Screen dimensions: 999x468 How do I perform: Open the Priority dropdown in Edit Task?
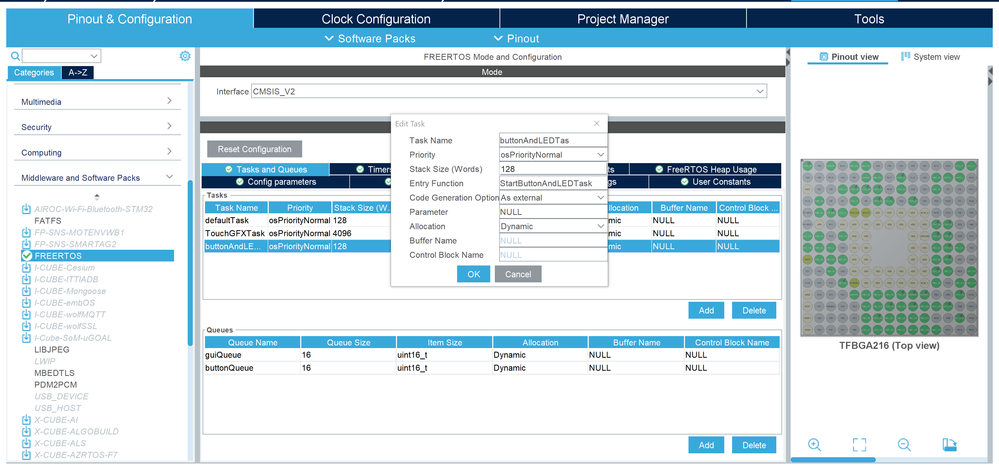(600, 154)
